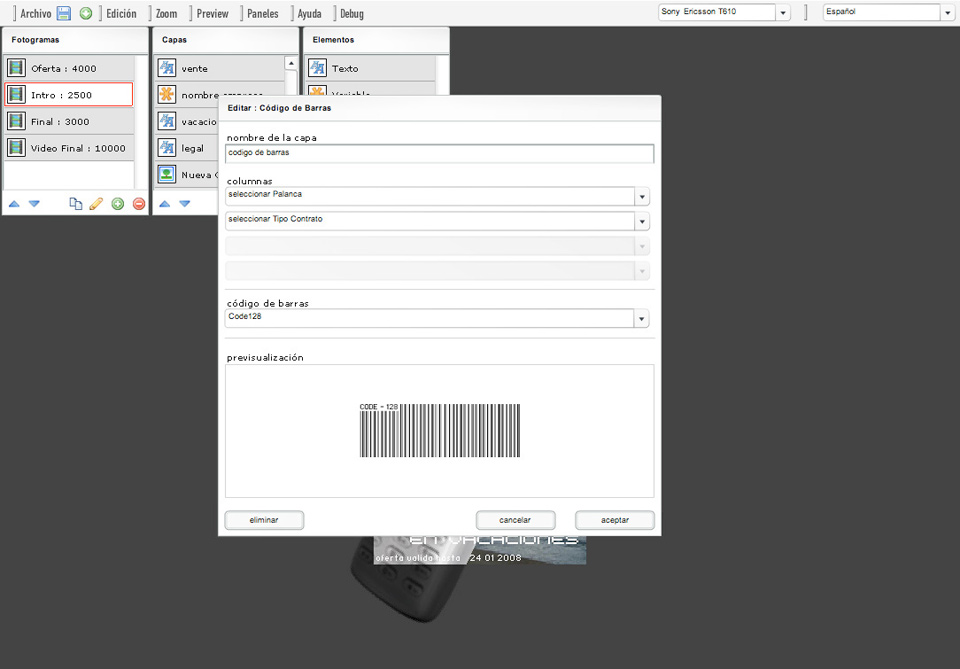Click the legal layer text icon
Screen dimensions: 960x669
[x=167, y=148]
